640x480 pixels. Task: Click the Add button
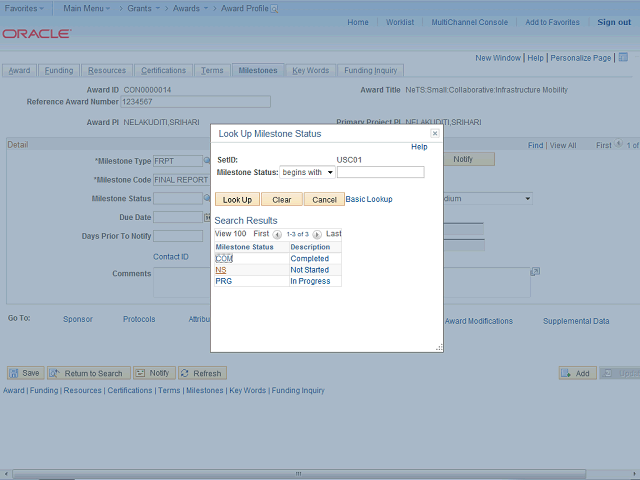578,373
